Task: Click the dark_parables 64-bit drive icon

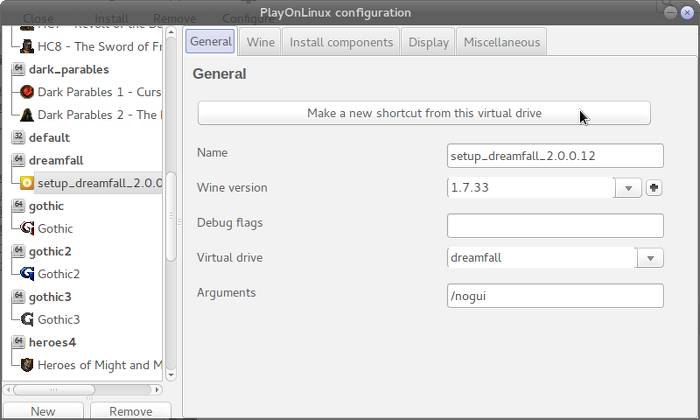Action: point(18,69)
